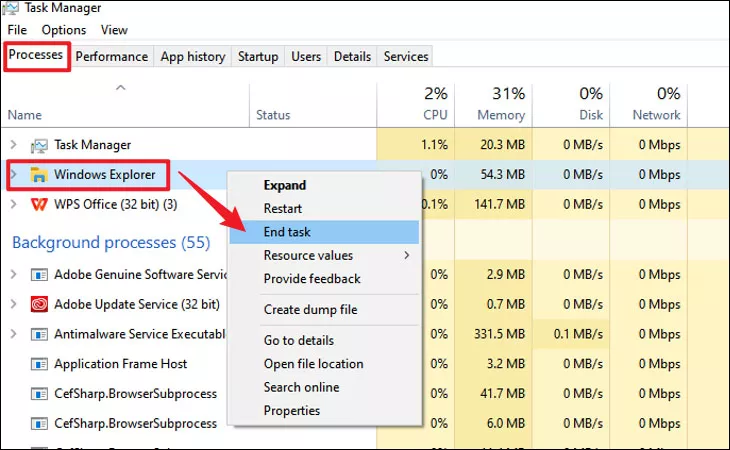Expand the Antimalware Service Executable row
Screen dimensions: 730x450
14,334
